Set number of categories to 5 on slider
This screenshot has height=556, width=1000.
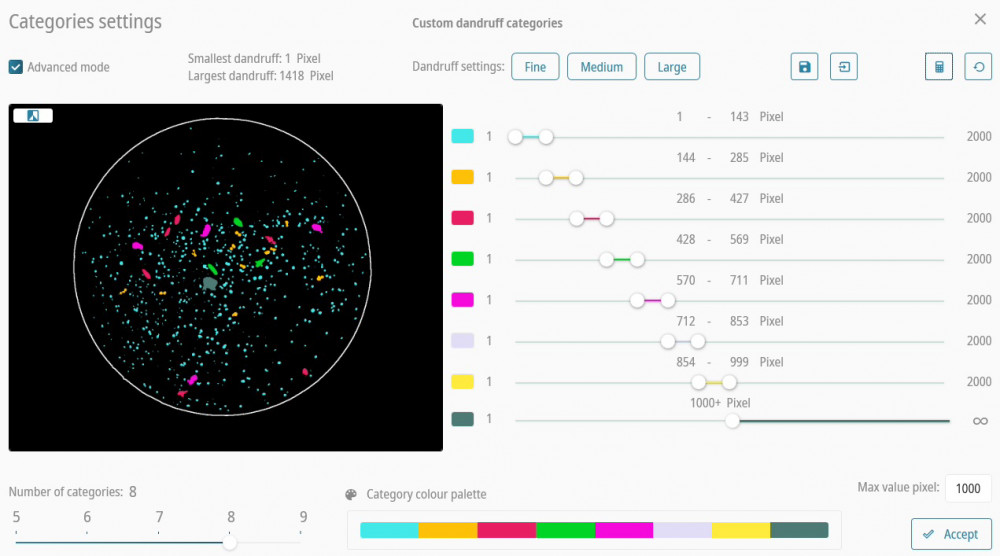pos(16,542)
